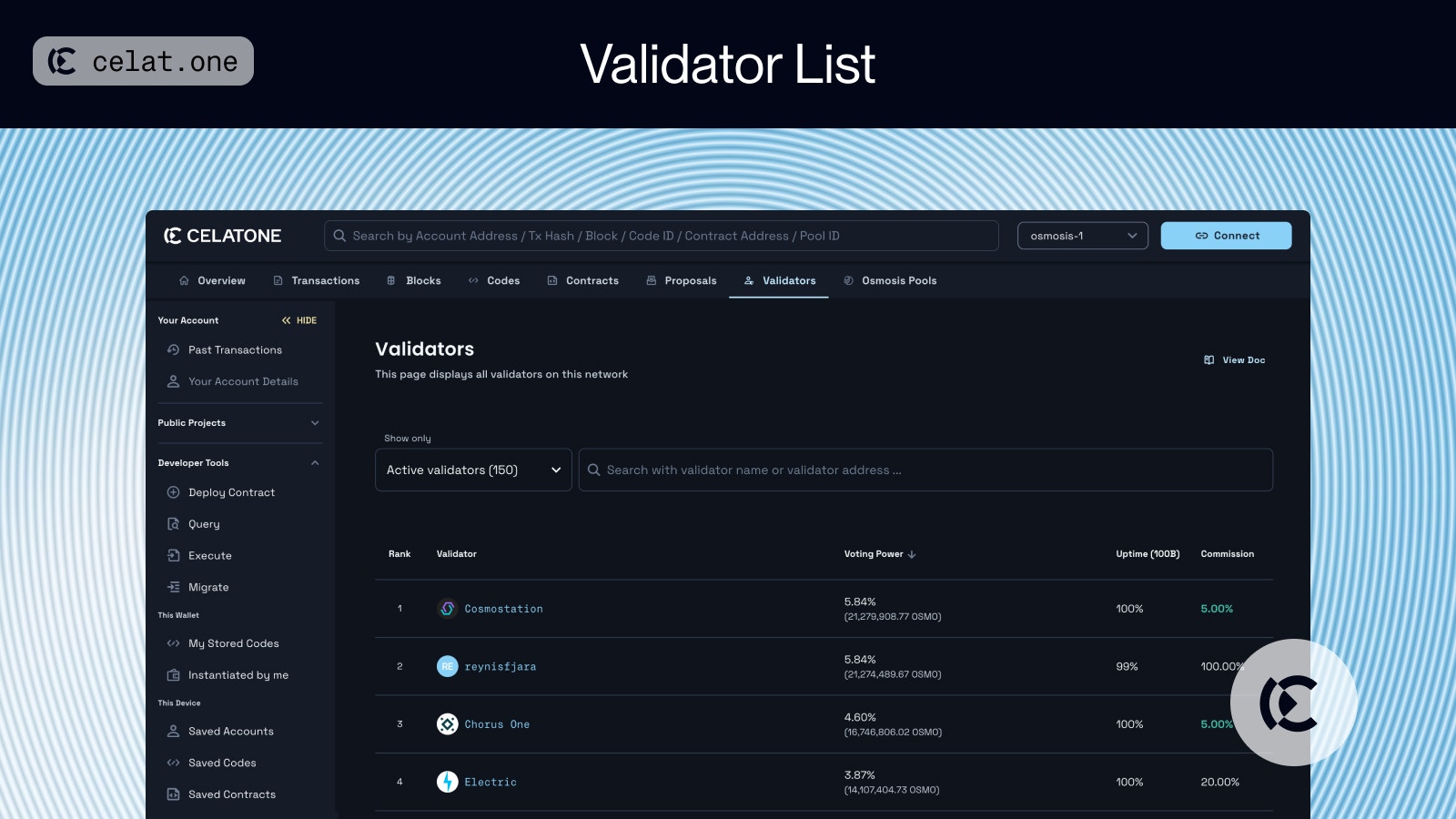
Task: Click the Past Transactions history icon
Action: tap(173, 349)
